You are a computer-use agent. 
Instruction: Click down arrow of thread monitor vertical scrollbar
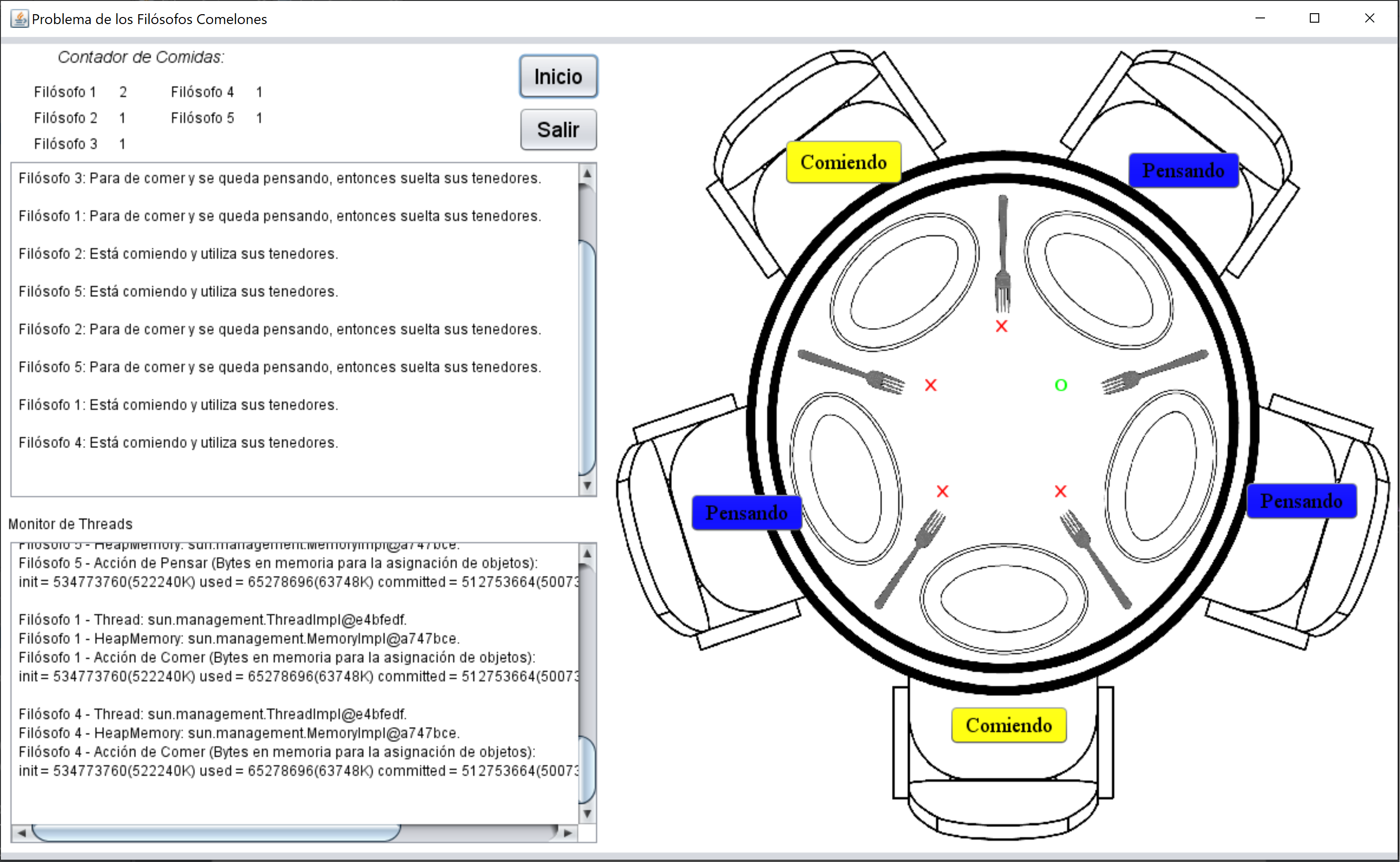(x=587, y=813)
